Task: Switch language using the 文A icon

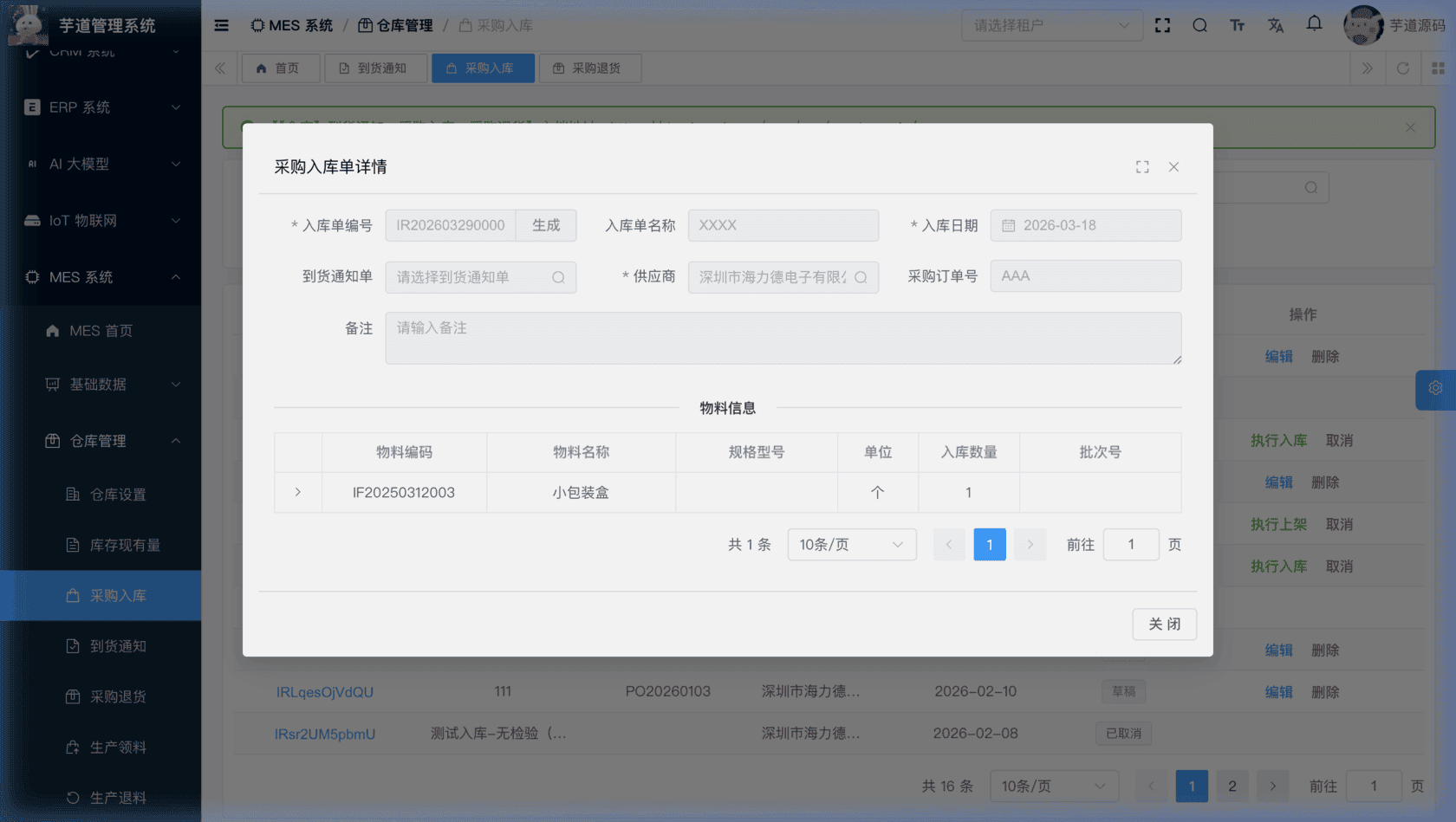Action: coord(1276,24)
